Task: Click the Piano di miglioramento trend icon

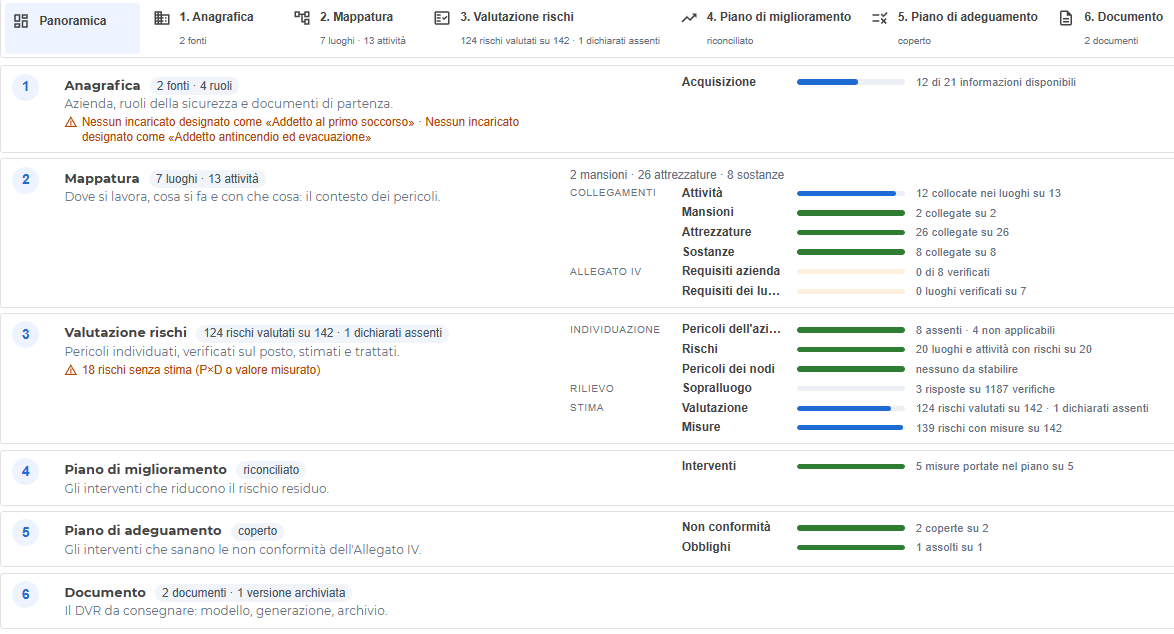Action: 689,17
